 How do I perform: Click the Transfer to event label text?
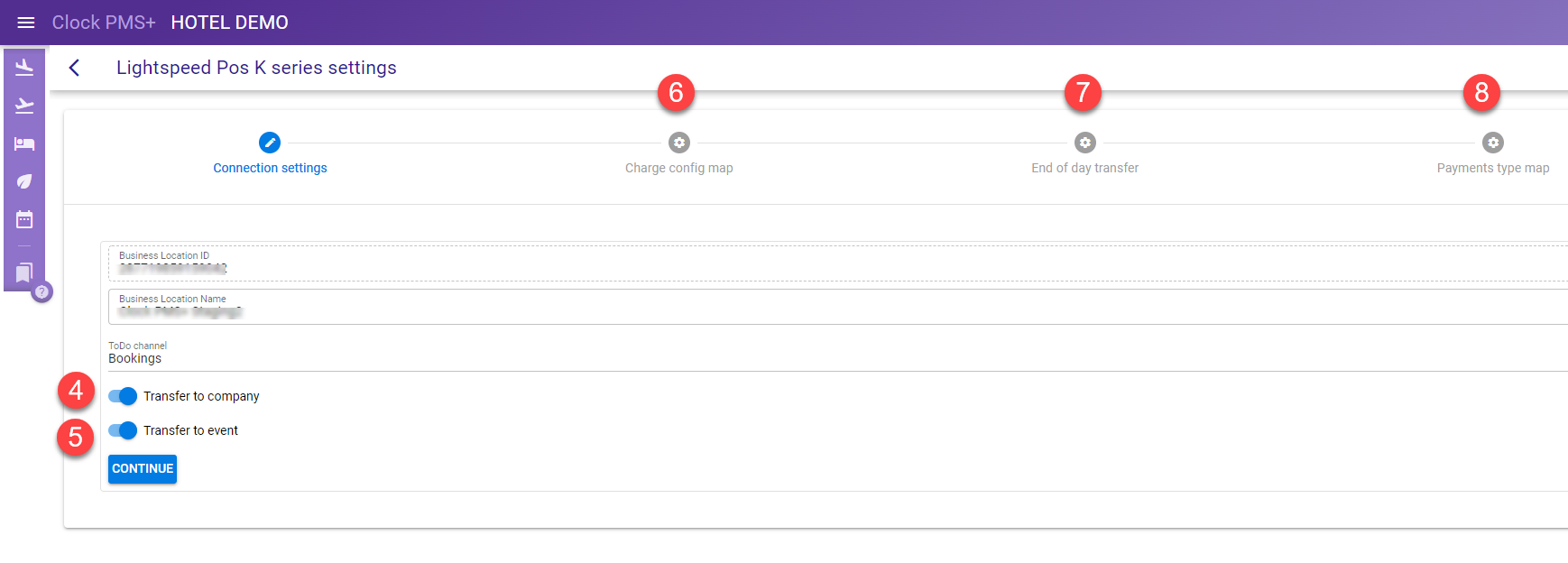coord(190,430)
